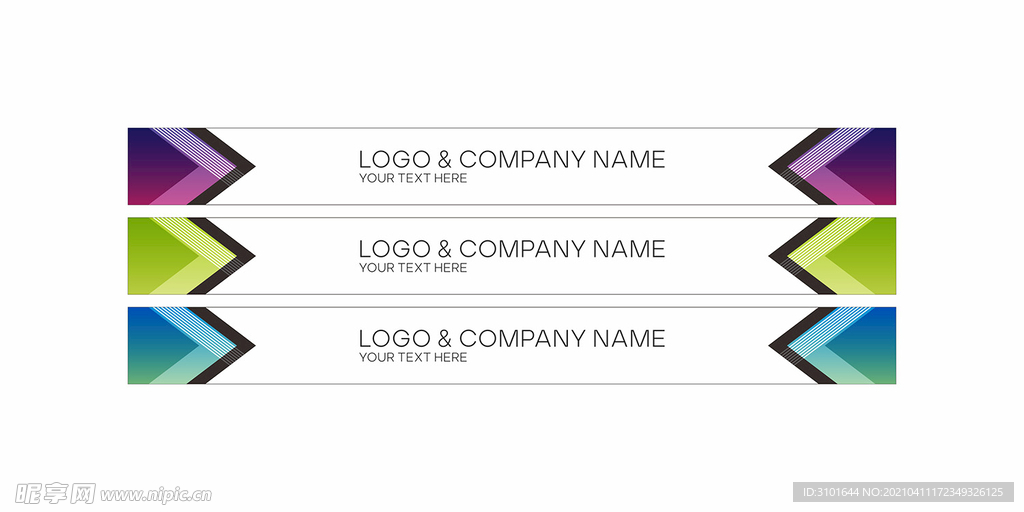Select the ampersand in the purple banner title
Screen dimensions: 1024x512
444,159
